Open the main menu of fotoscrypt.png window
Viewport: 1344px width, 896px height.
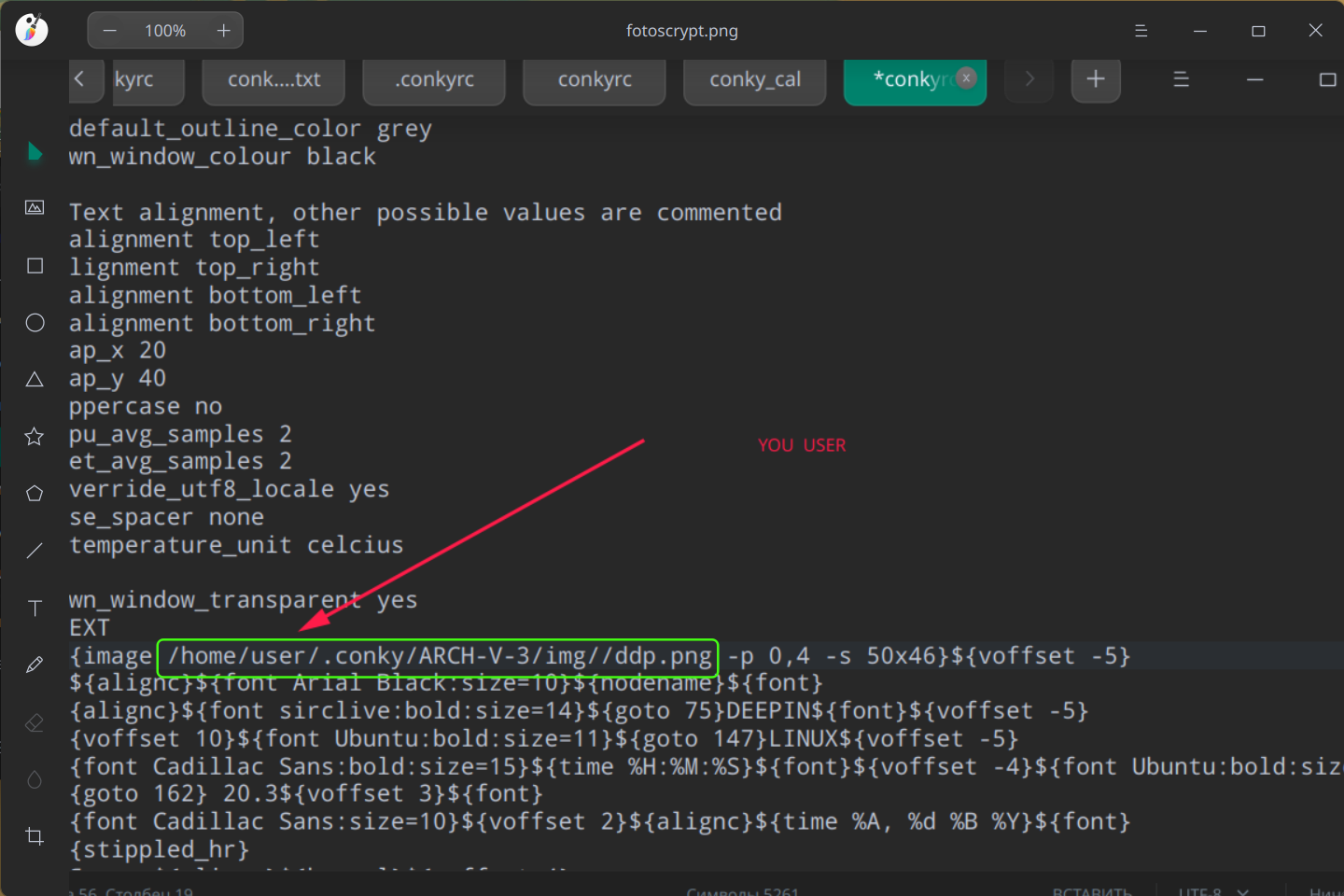pyautogui.click(x=1141, y=31)
